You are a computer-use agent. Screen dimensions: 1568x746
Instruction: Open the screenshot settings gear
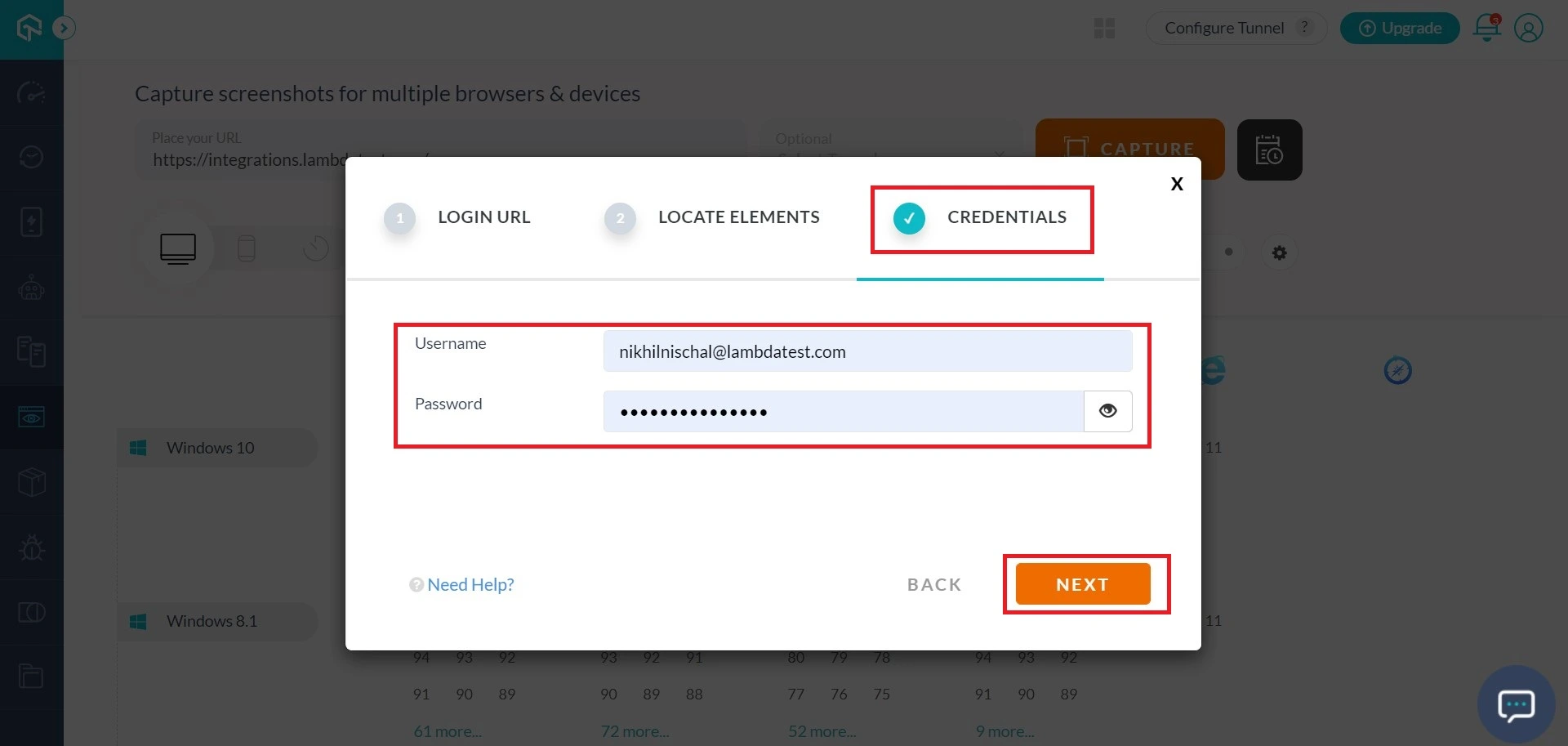coord(1279,252)
